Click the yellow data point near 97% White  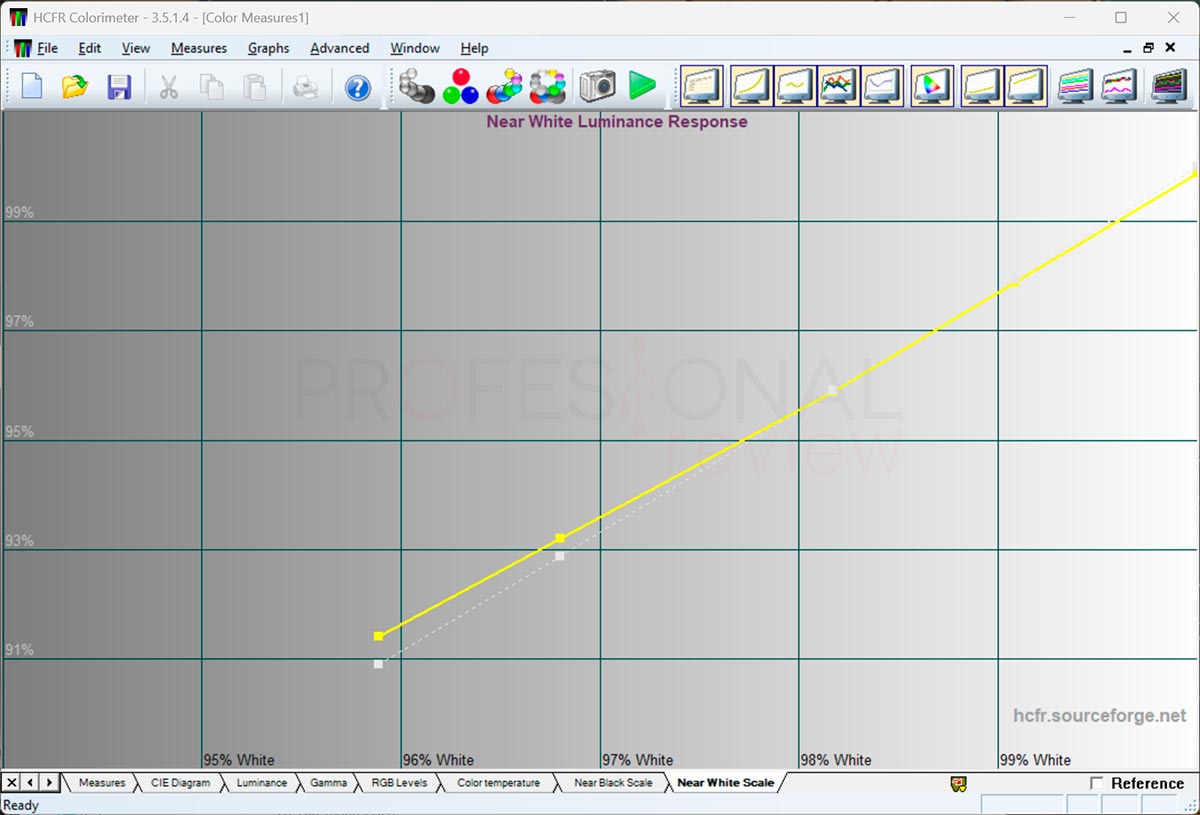coord(560,538)
